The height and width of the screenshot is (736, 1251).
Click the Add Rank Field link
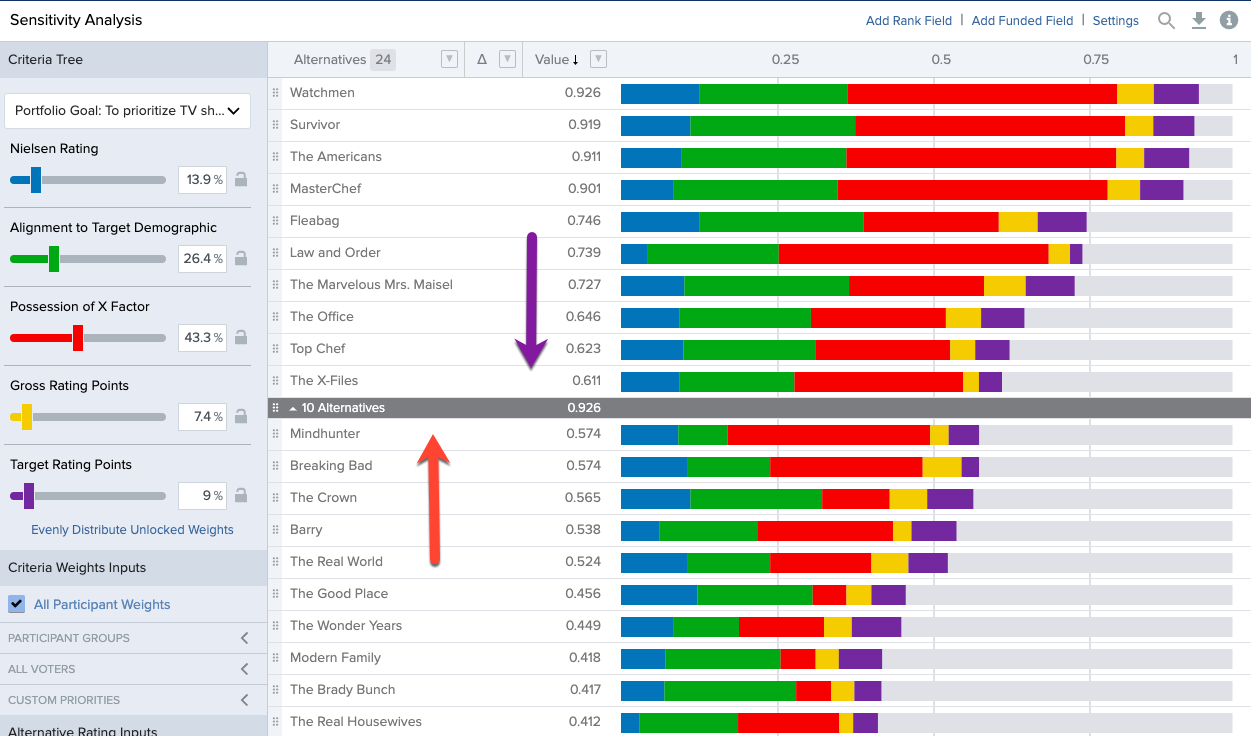coord(909,21)
